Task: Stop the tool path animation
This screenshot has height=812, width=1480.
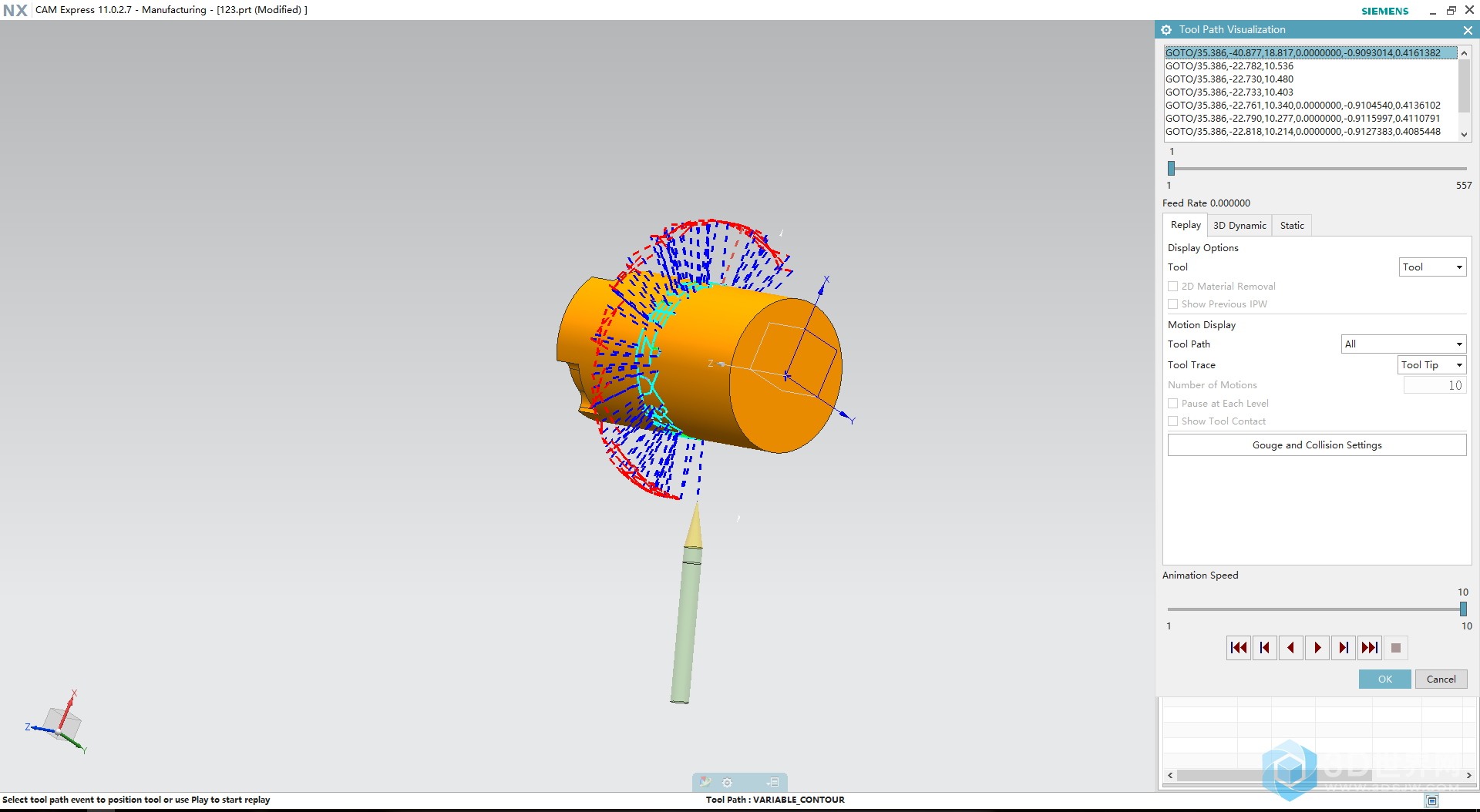Action: (1396, 648)
